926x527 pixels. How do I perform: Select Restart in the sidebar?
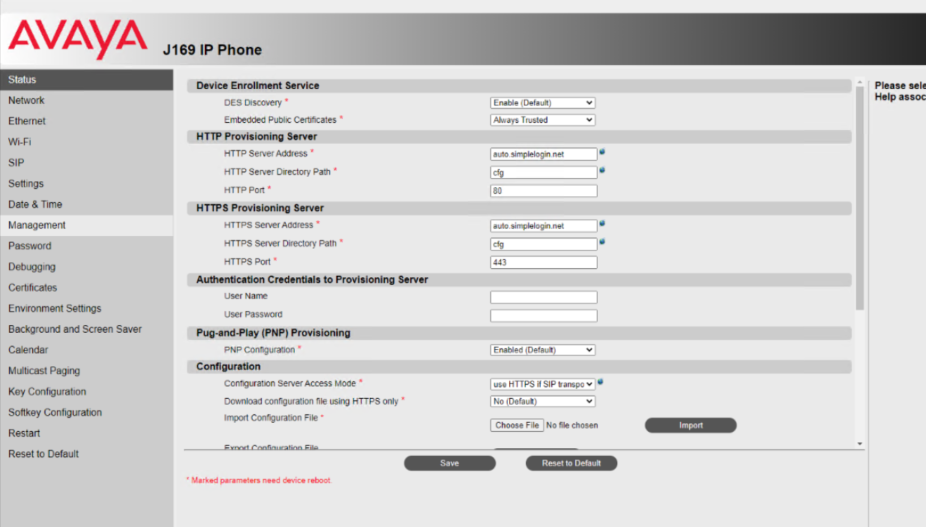tap(87, 433)
